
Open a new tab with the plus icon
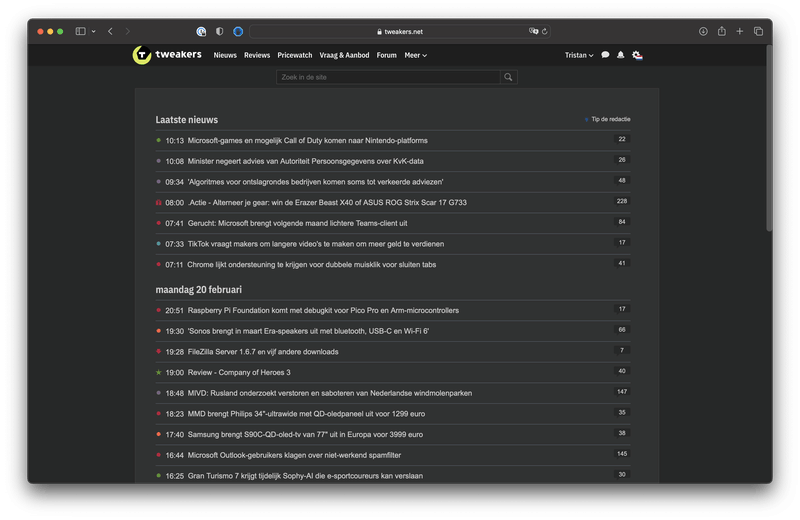coord(739,31)
